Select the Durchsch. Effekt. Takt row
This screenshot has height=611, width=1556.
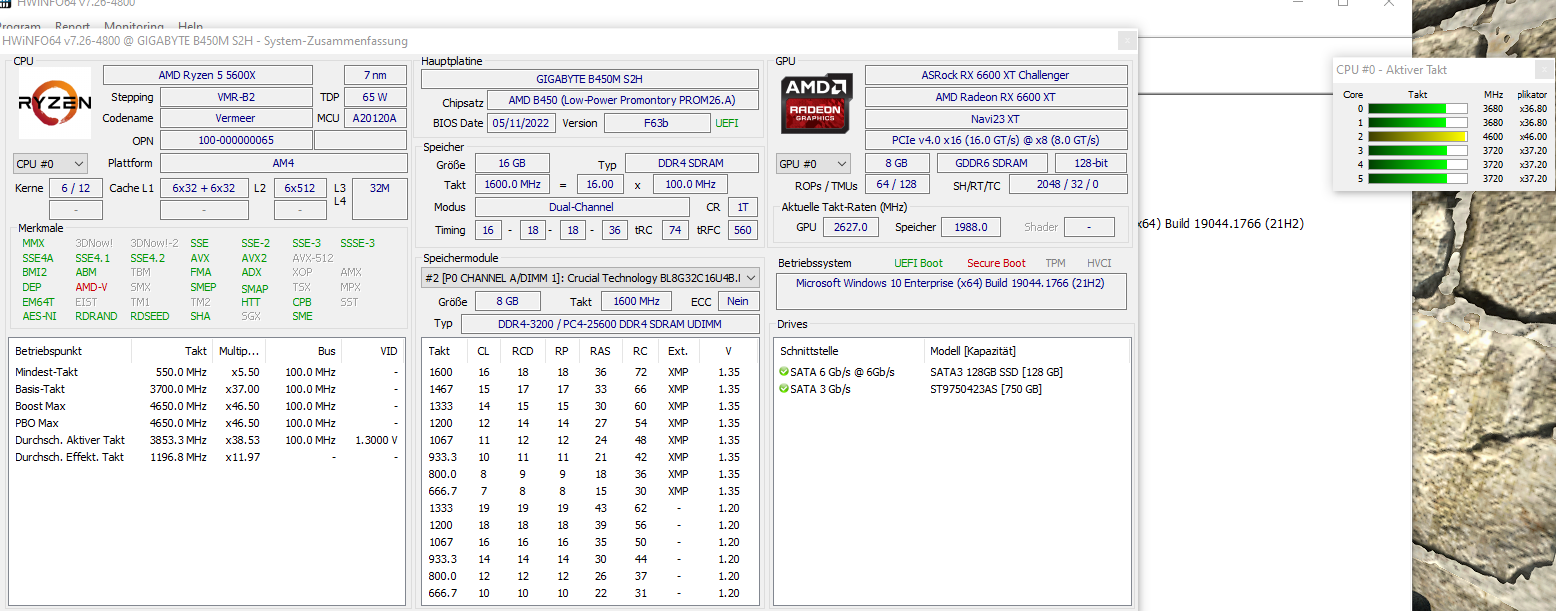click(206, 457)
